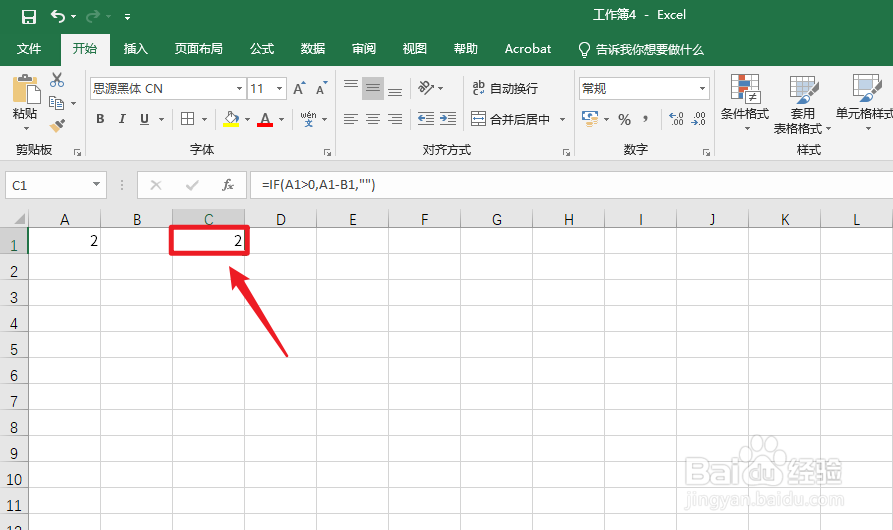893x530 pixels.
Task: Toggle Bold formatting
Action: coord(100,119)
